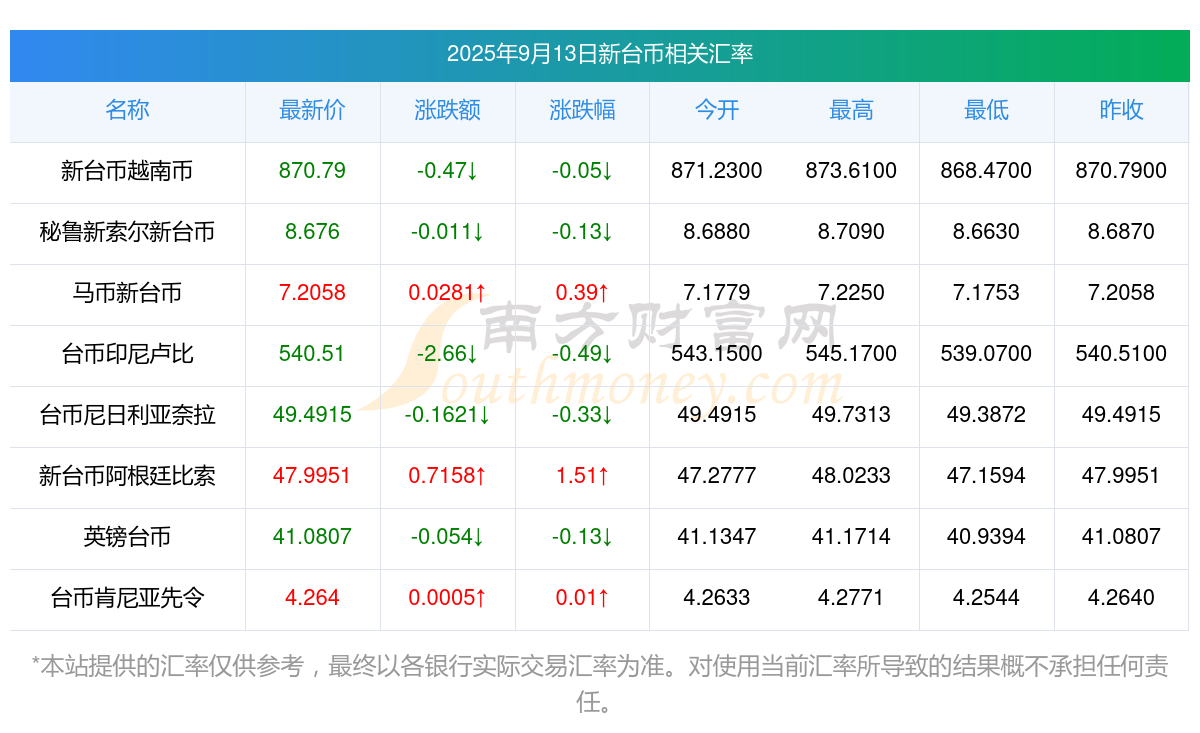Click change amount 0.0281↑
This screenshot has height=733, width=1200.
click(x=448, y=293)
